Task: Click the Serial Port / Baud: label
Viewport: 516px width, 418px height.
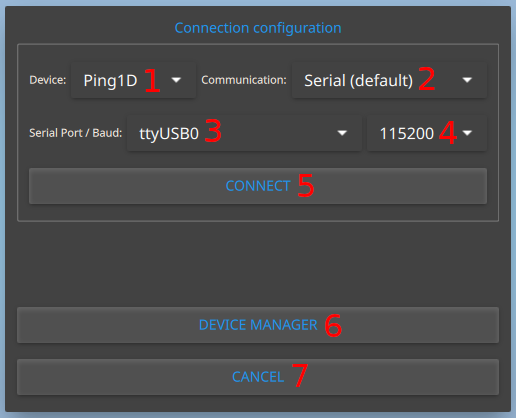Action: (x=76, y=133)
